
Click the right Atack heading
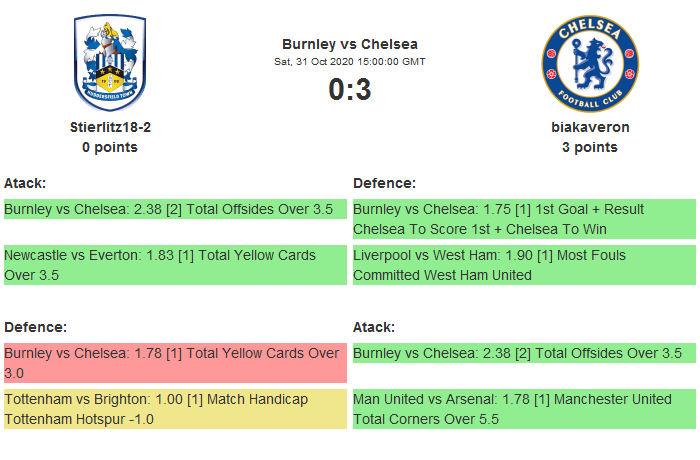(374, 327)
